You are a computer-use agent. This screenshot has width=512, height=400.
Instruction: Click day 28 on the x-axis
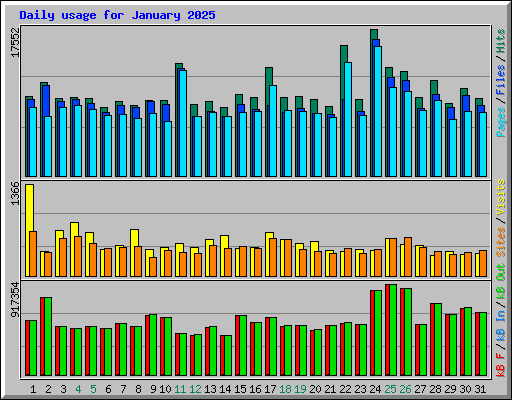[435, 389]
